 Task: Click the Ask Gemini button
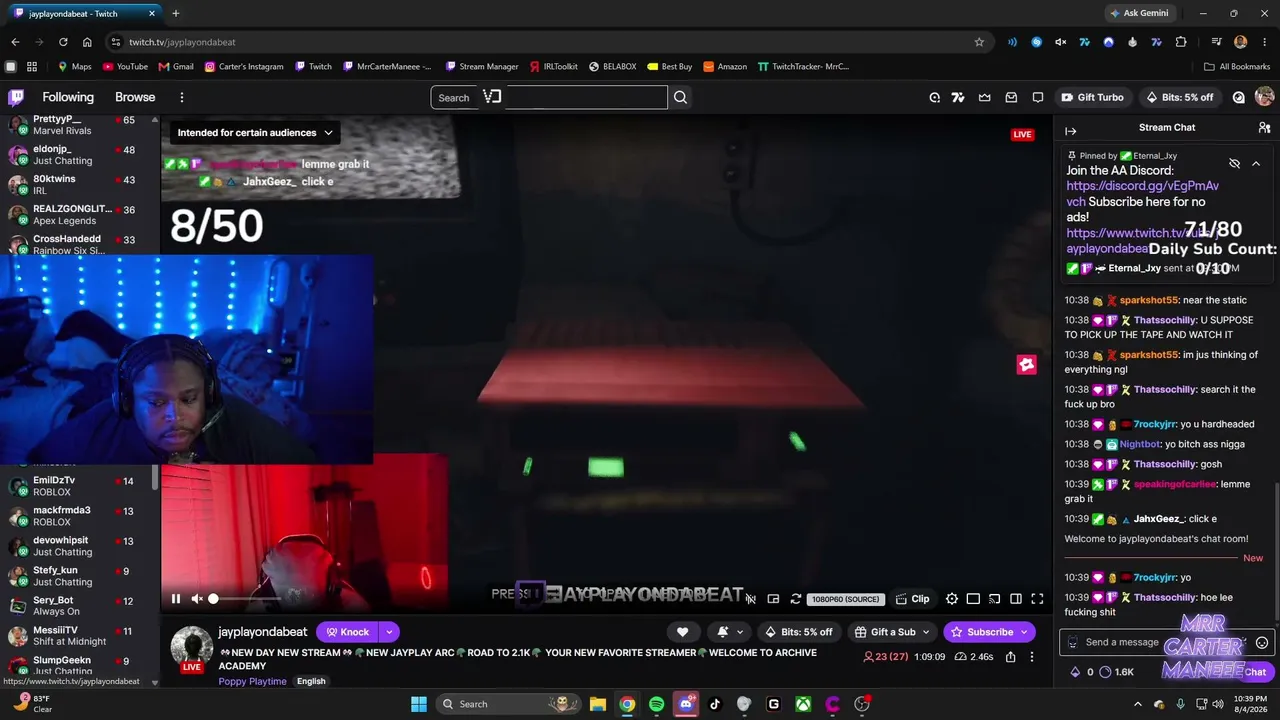point(1138,13)
